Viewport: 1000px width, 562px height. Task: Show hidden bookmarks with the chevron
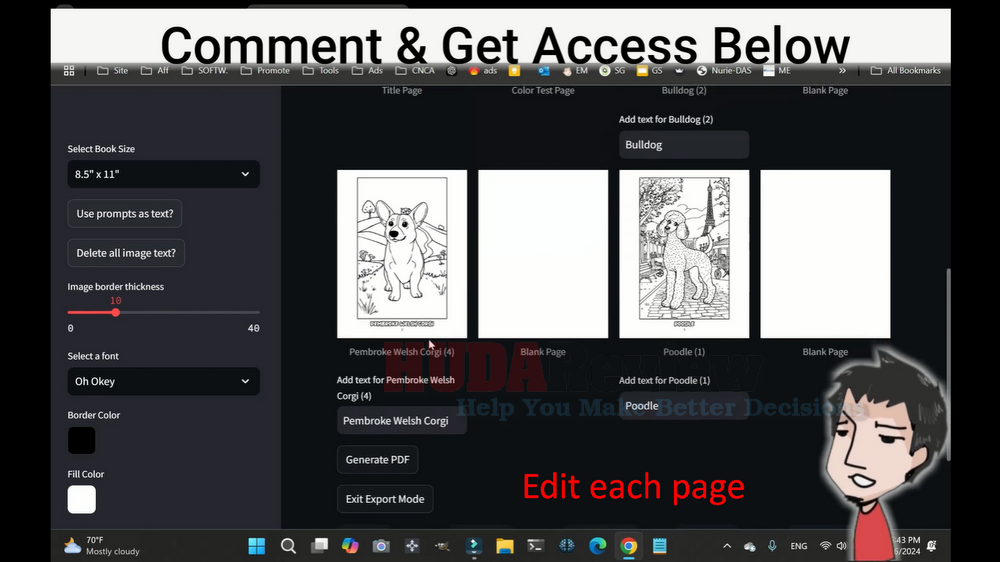(x=842, y=71)
